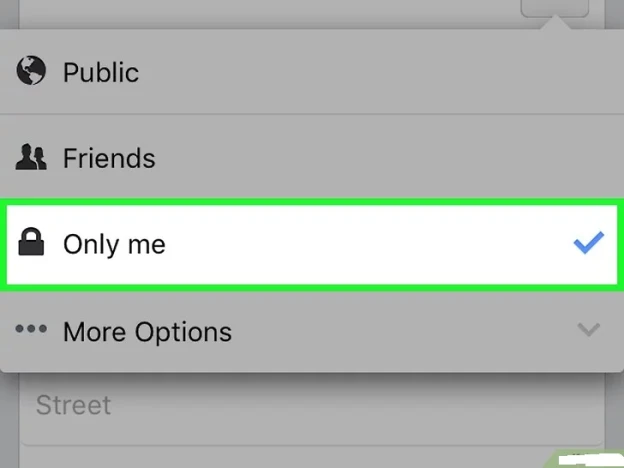The width and height of the screenshot is (624, 468).
Task: Click the two-people Friends icon
Action: (31, 157)
